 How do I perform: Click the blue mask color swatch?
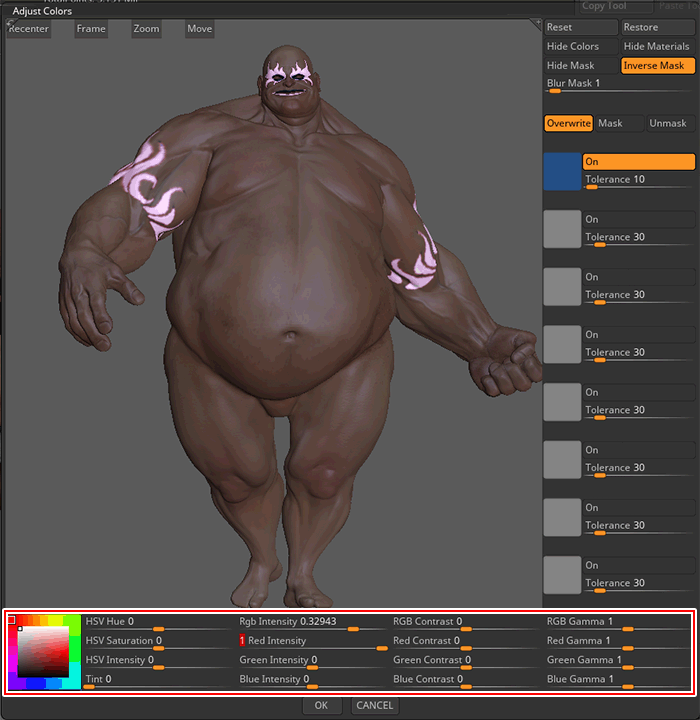[x=562, y=172]
